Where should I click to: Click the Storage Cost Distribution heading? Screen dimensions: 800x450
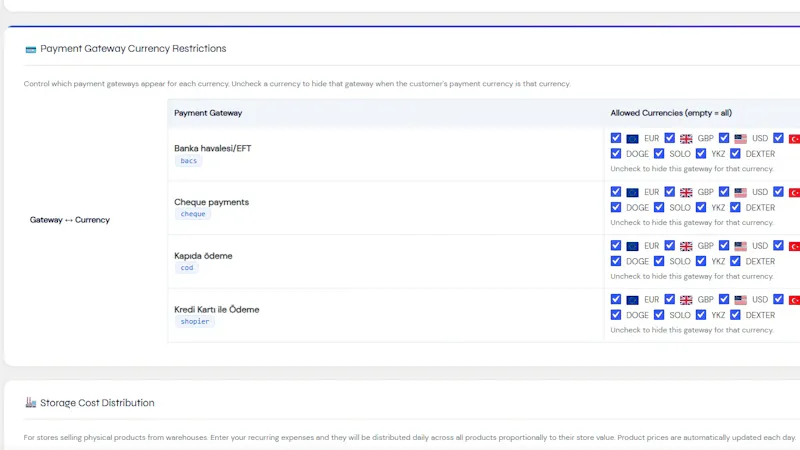coord(97,403)
